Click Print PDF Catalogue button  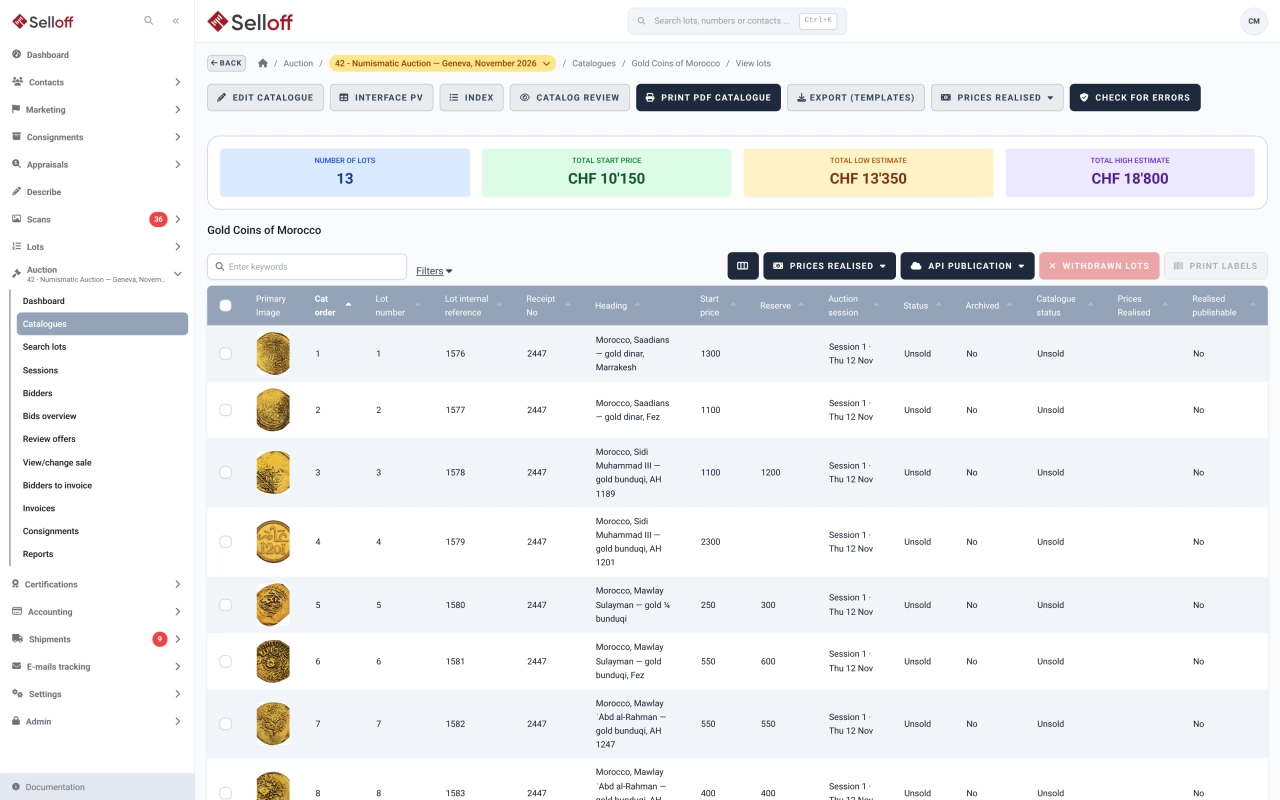[708, 98]
